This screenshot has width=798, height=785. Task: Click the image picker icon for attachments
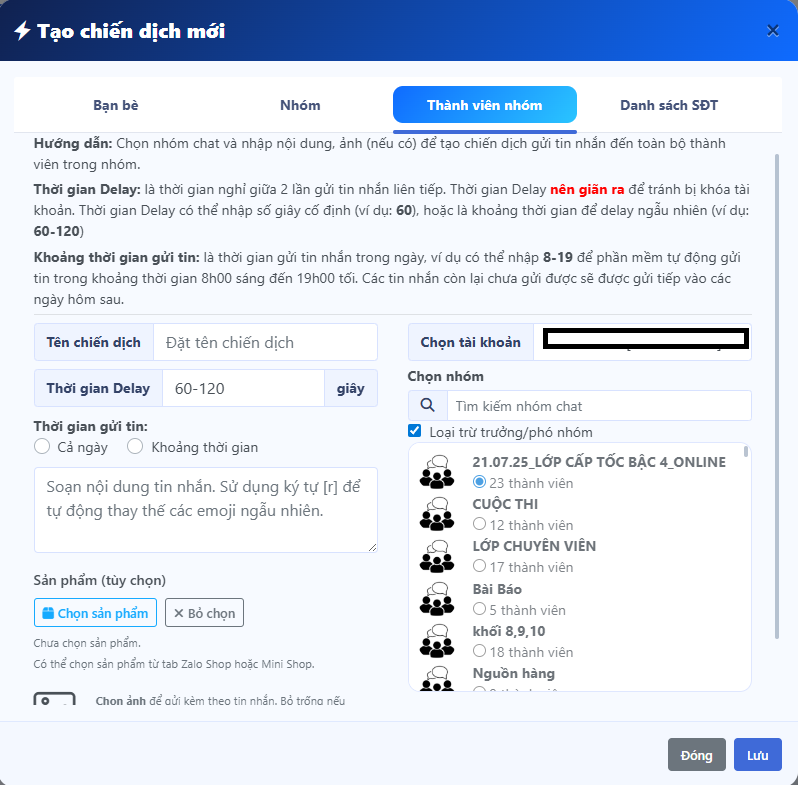(x=54, y=701)
